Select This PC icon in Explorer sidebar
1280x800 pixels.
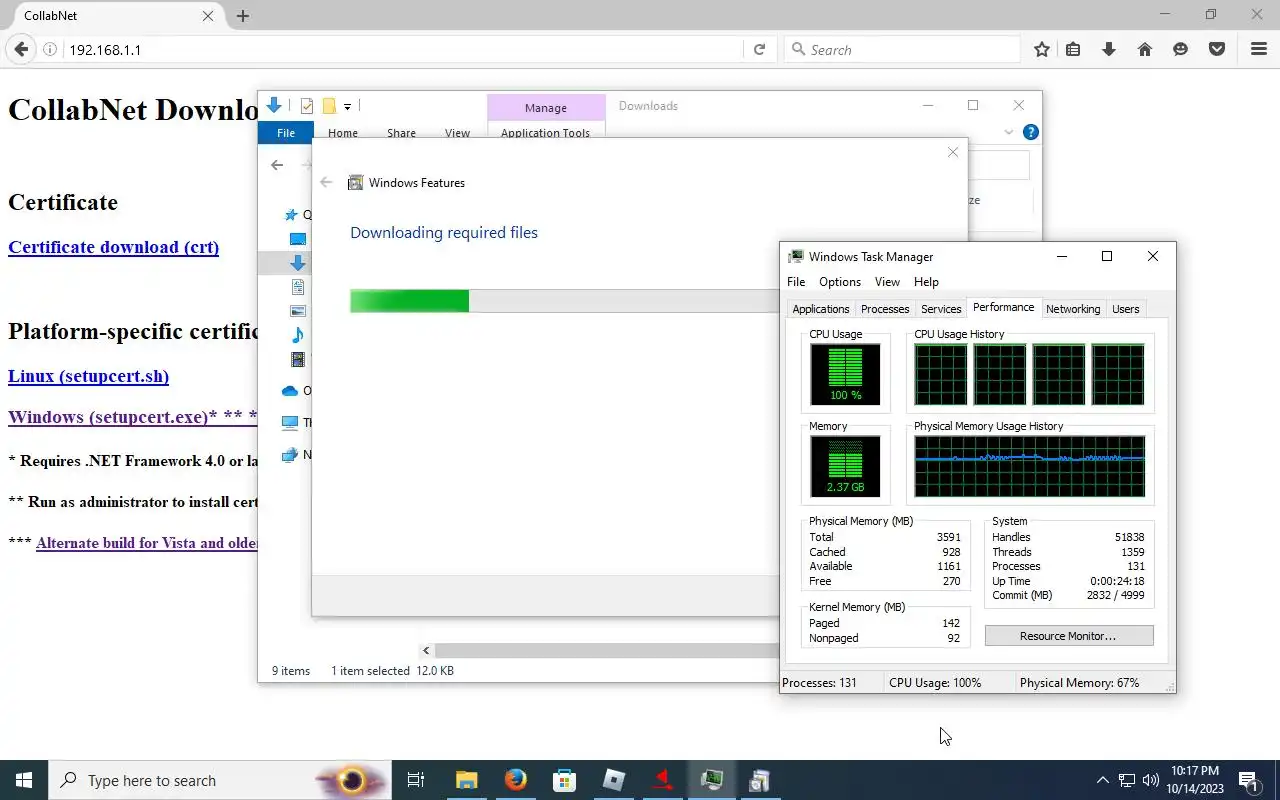pos(290,423)
